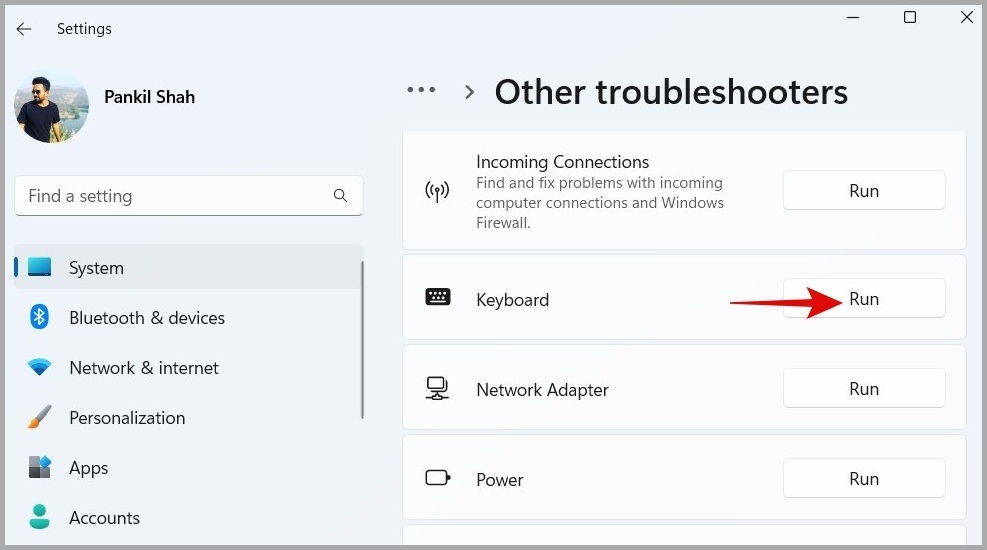Click the breadcrumb chevron arrow
This screenshot has width=987, height=550.
click(469, 93)
